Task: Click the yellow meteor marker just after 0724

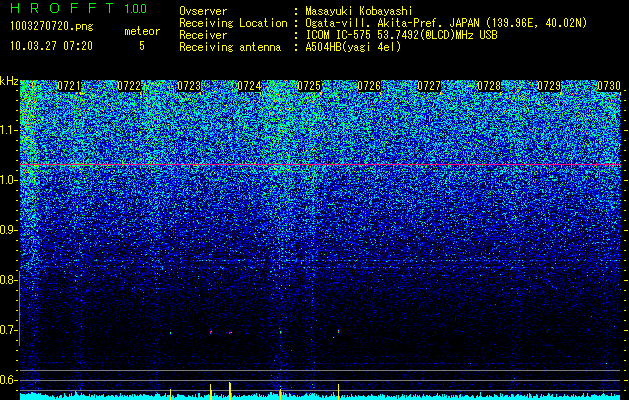Action: click(280, 394)
